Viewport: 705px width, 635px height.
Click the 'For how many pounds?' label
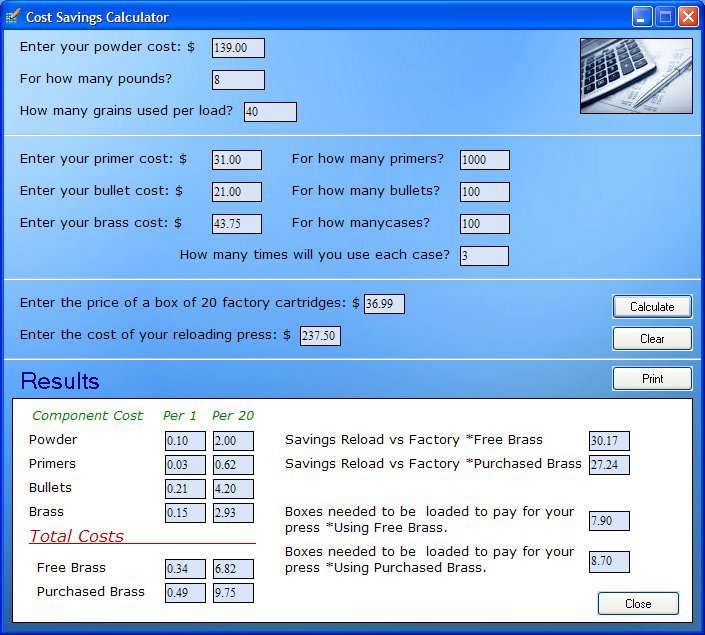tap(96, 79)
